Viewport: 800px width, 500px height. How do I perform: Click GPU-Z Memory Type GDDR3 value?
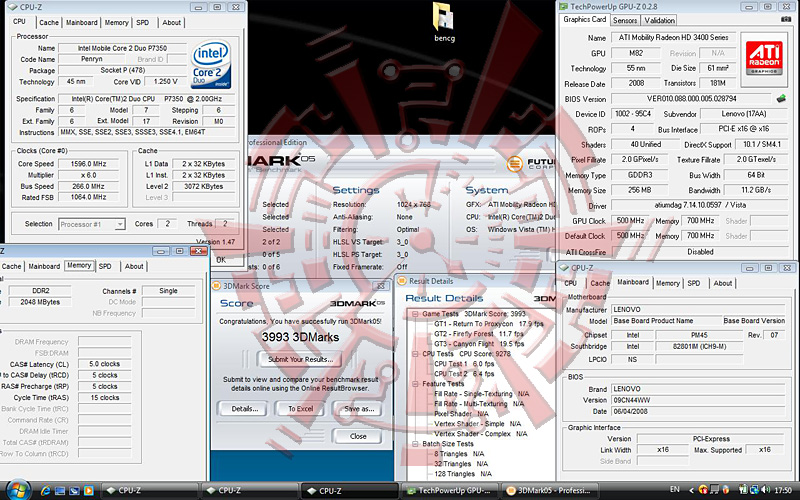(x=640, y=174)
